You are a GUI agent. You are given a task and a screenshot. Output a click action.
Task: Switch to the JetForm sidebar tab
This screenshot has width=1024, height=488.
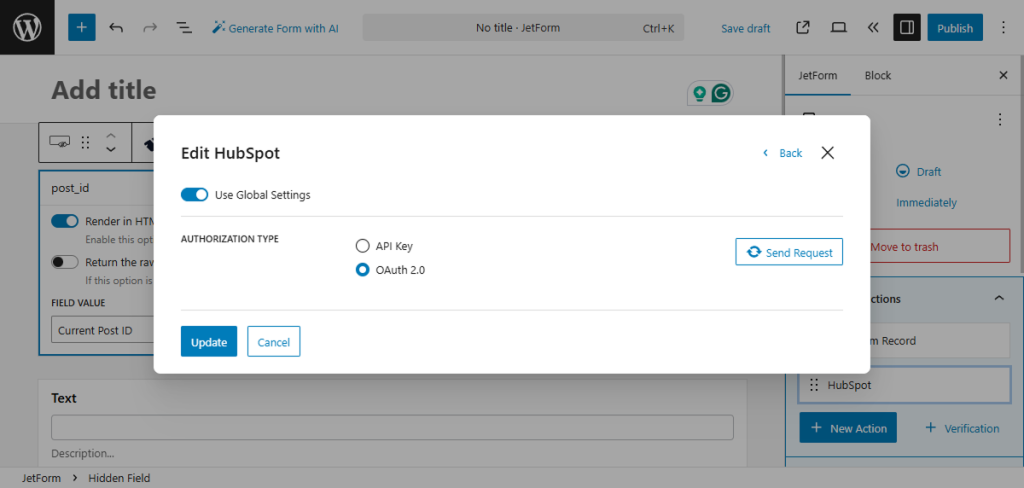(818, 75)
